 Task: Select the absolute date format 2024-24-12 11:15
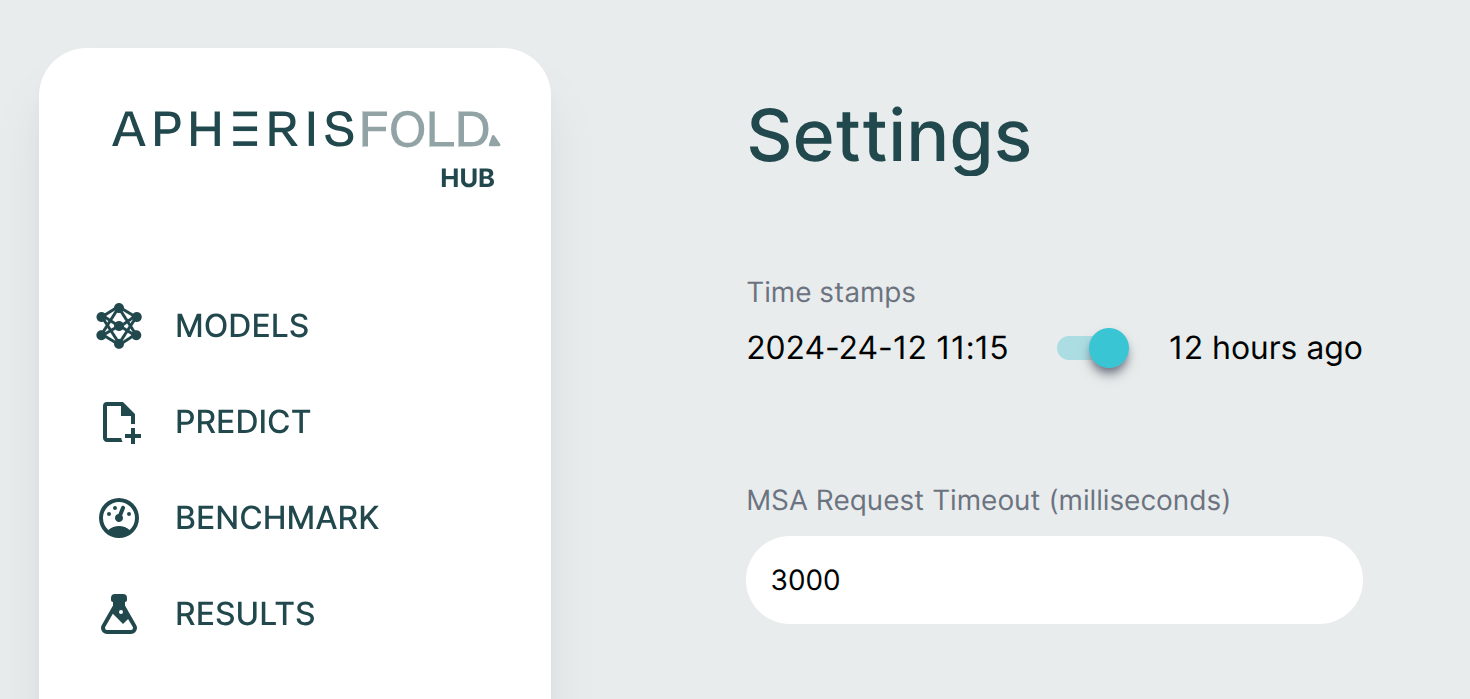pos(877,349)
